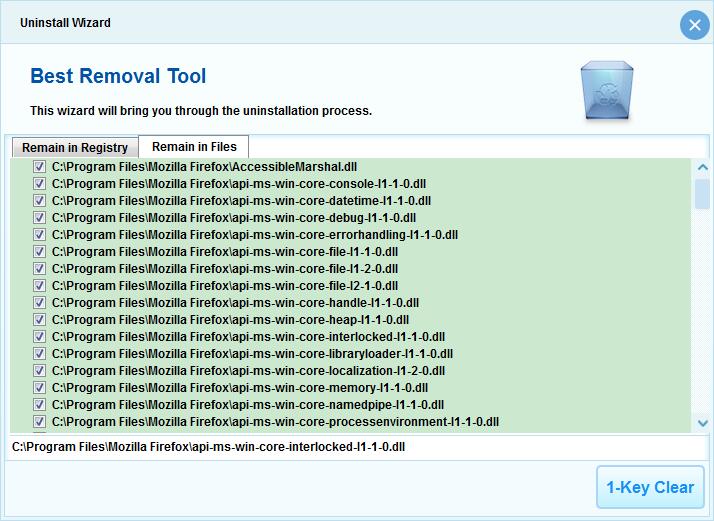Viewport: 714px width, 521px height.
Task: Click the selected path field below the list
Action: click(x=357, y=447)
